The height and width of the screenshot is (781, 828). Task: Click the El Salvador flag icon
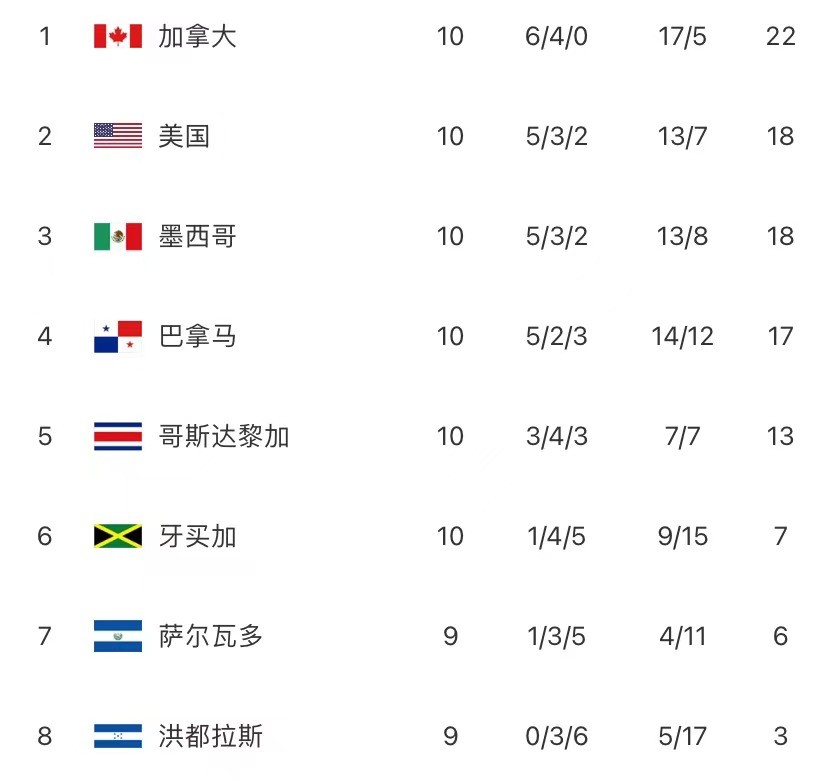tap(118, 636)
